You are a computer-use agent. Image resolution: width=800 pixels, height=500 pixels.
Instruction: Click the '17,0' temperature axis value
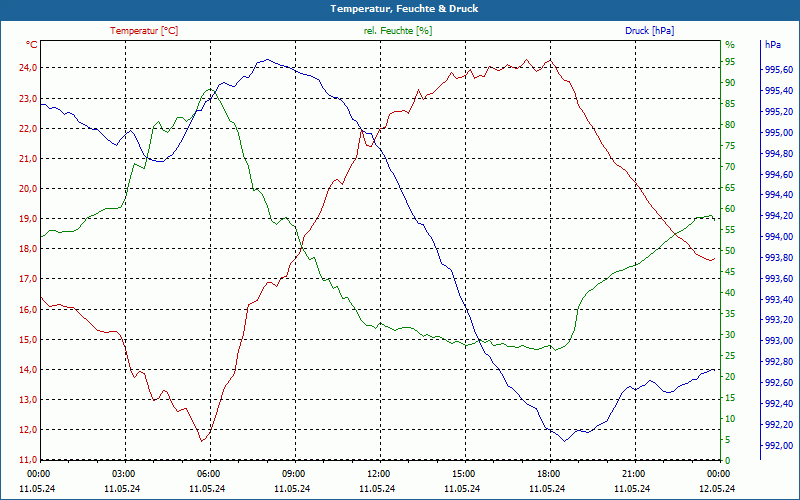pyautogui.click(x=28, y=279)
